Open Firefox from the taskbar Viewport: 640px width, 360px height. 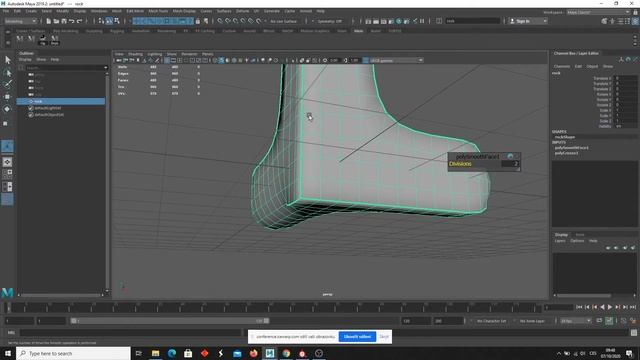coord(253,353)
